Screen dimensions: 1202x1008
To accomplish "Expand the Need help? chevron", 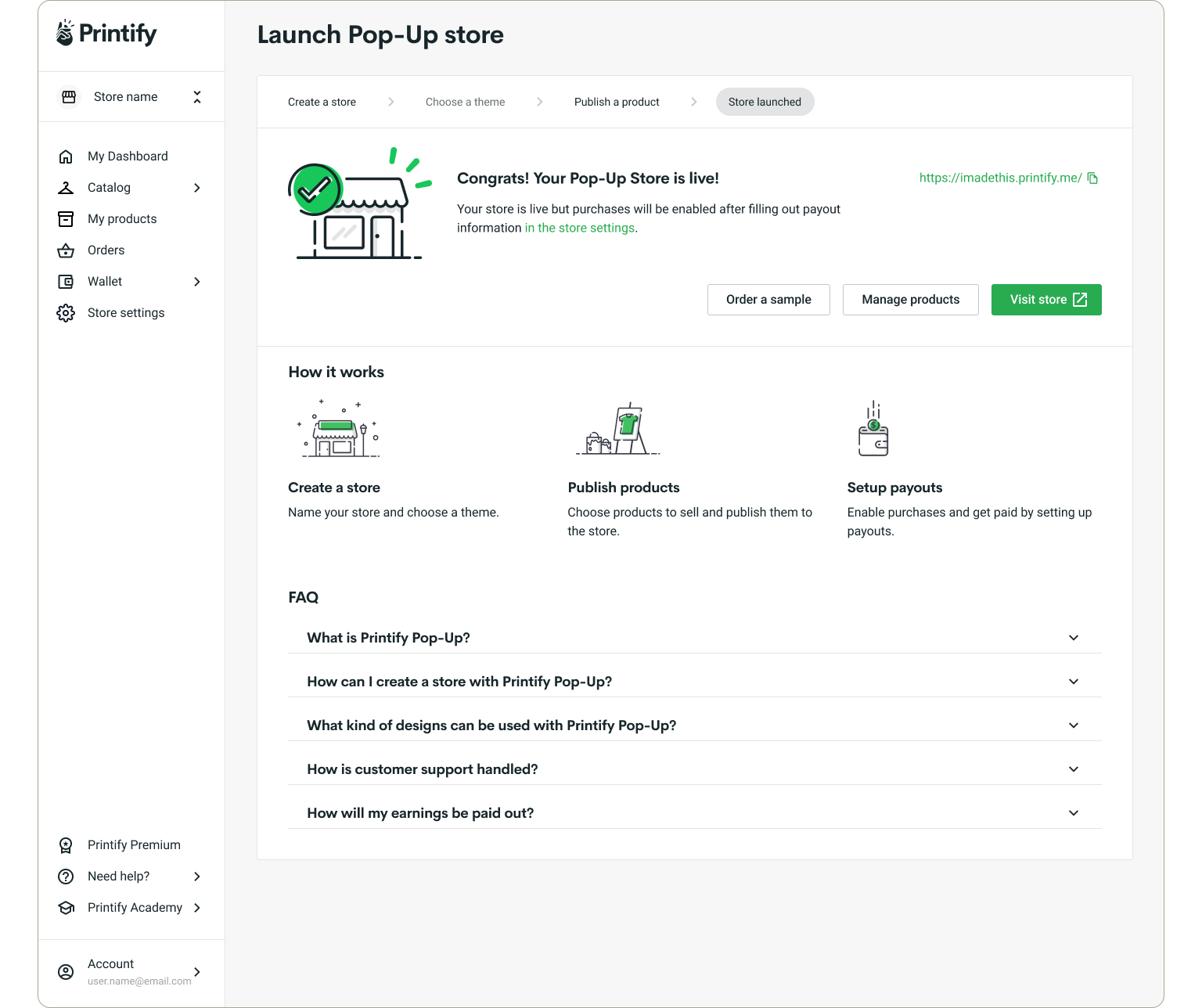I will [x=197, y=877].
